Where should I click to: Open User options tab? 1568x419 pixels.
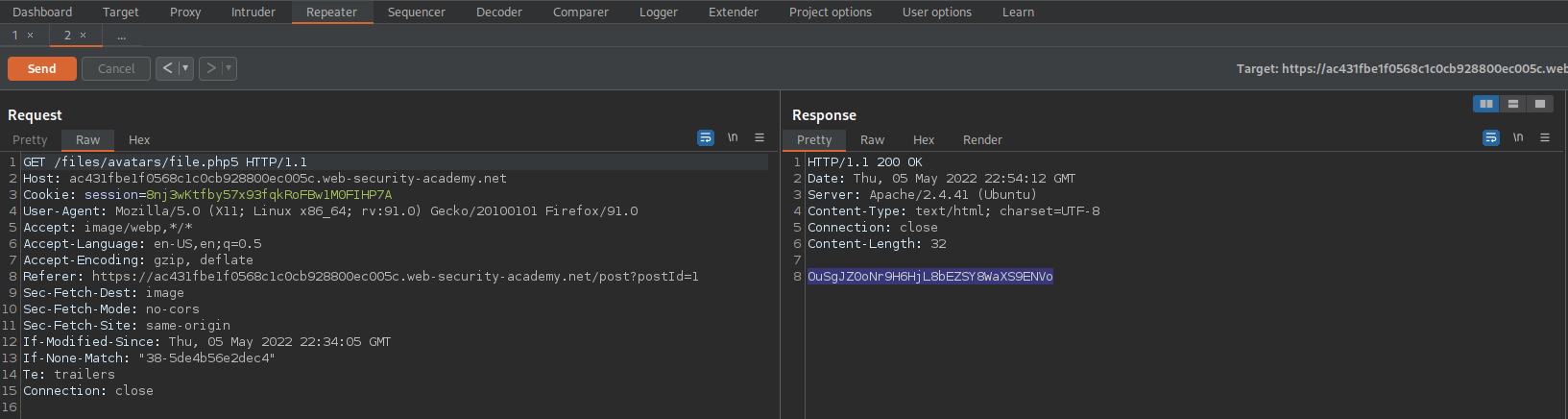[936, 12]
